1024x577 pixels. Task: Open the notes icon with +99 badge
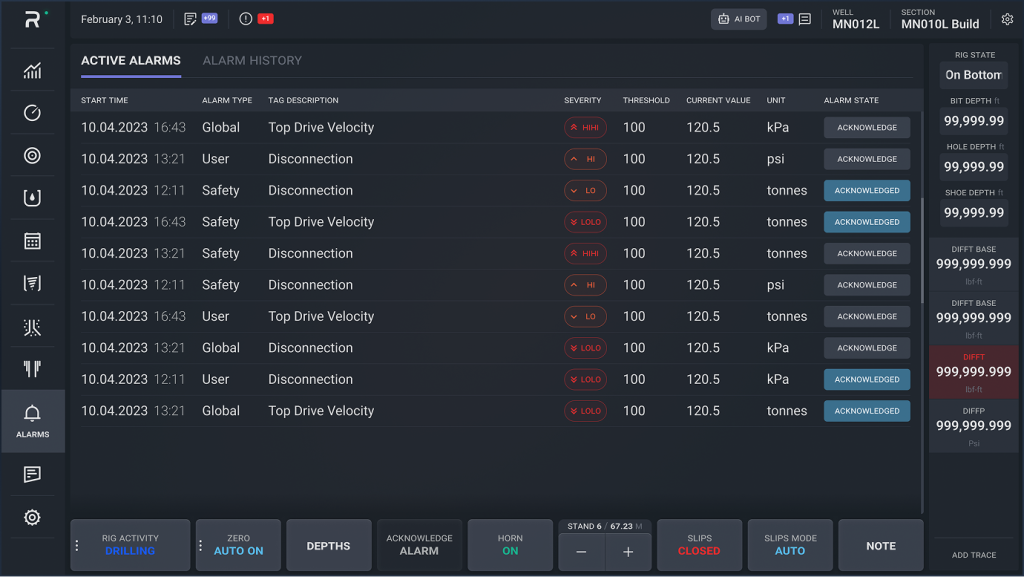pos(200,19)
